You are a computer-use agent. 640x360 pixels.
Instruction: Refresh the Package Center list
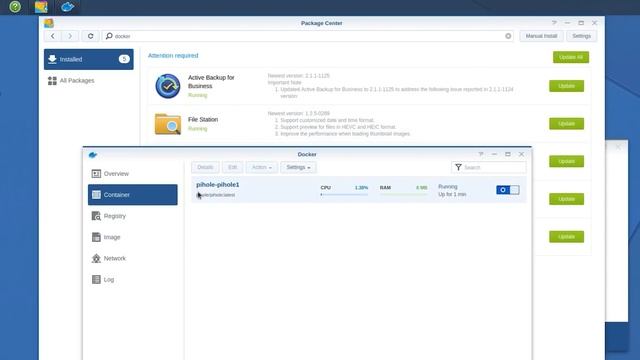coord(90,36)
